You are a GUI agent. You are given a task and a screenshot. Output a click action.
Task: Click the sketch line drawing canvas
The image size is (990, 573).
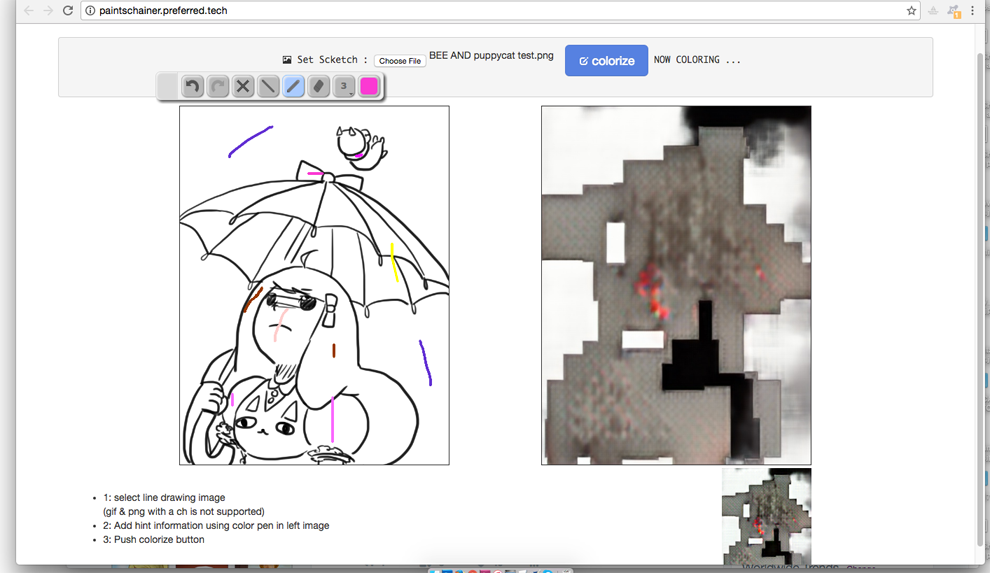(x=314, y=285)
